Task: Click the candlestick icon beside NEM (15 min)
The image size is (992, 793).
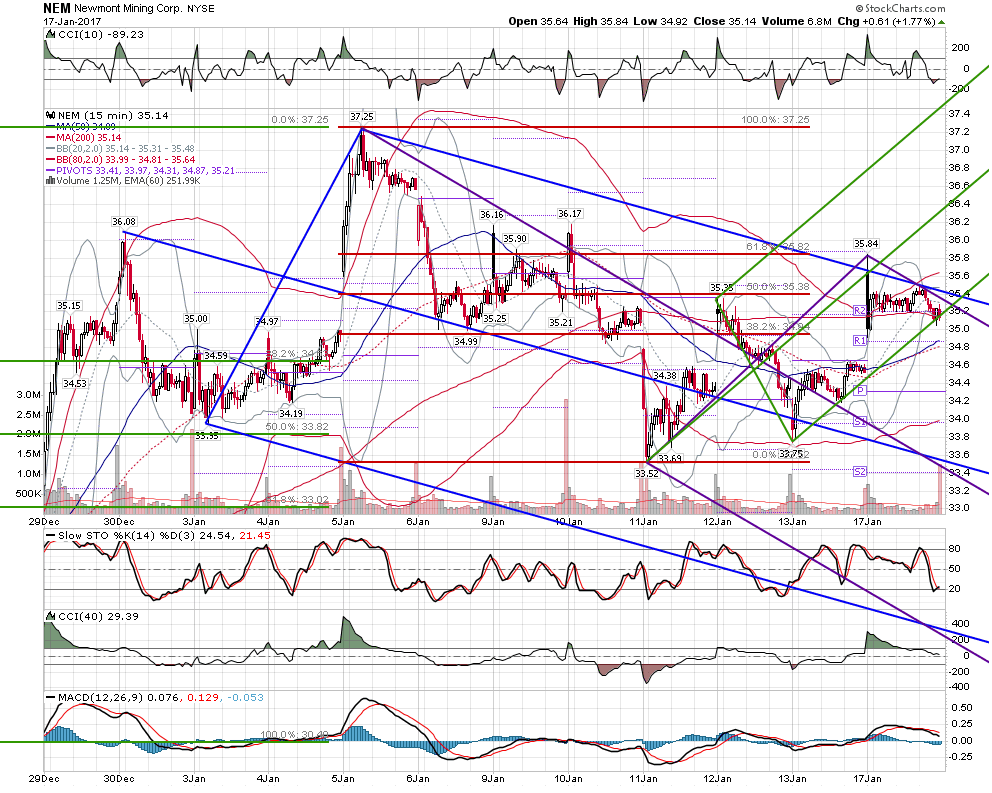Action: coord(50,116)
